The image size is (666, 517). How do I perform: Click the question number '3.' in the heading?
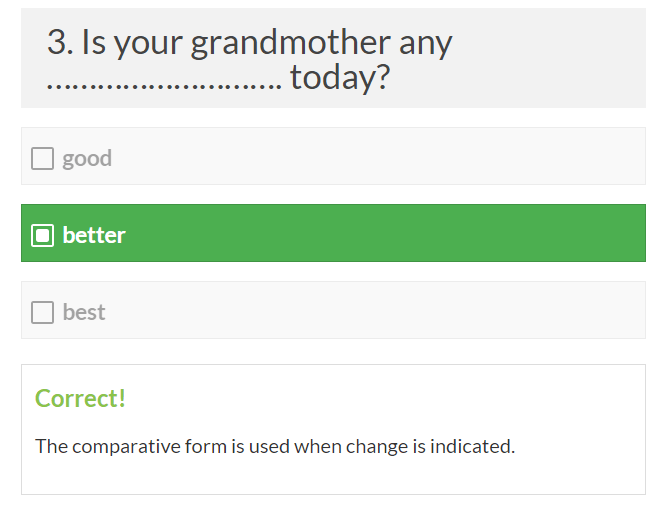[x=60, y=43]
